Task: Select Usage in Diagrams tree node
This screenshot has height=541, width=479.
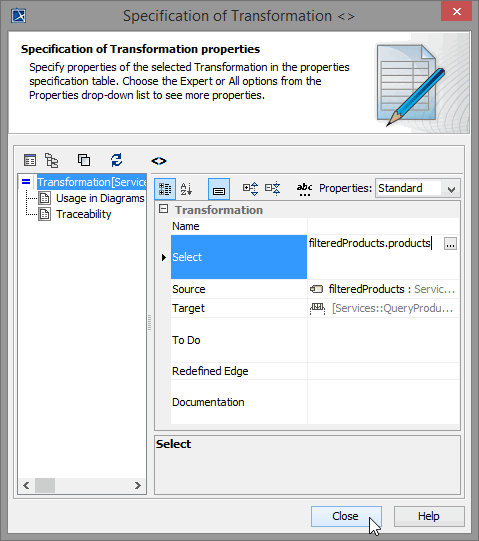Action: pyautogui.click(x=100, y=198)
